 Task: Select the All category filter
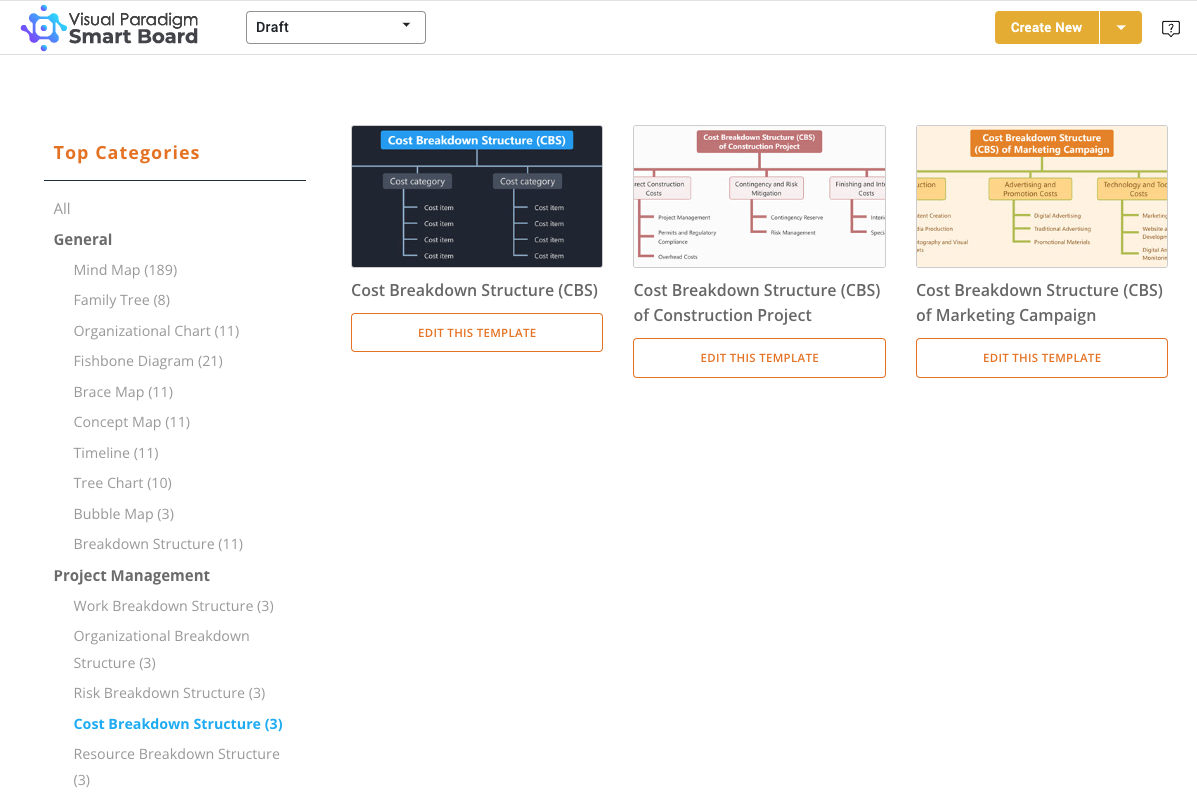[x=61, y=208]
